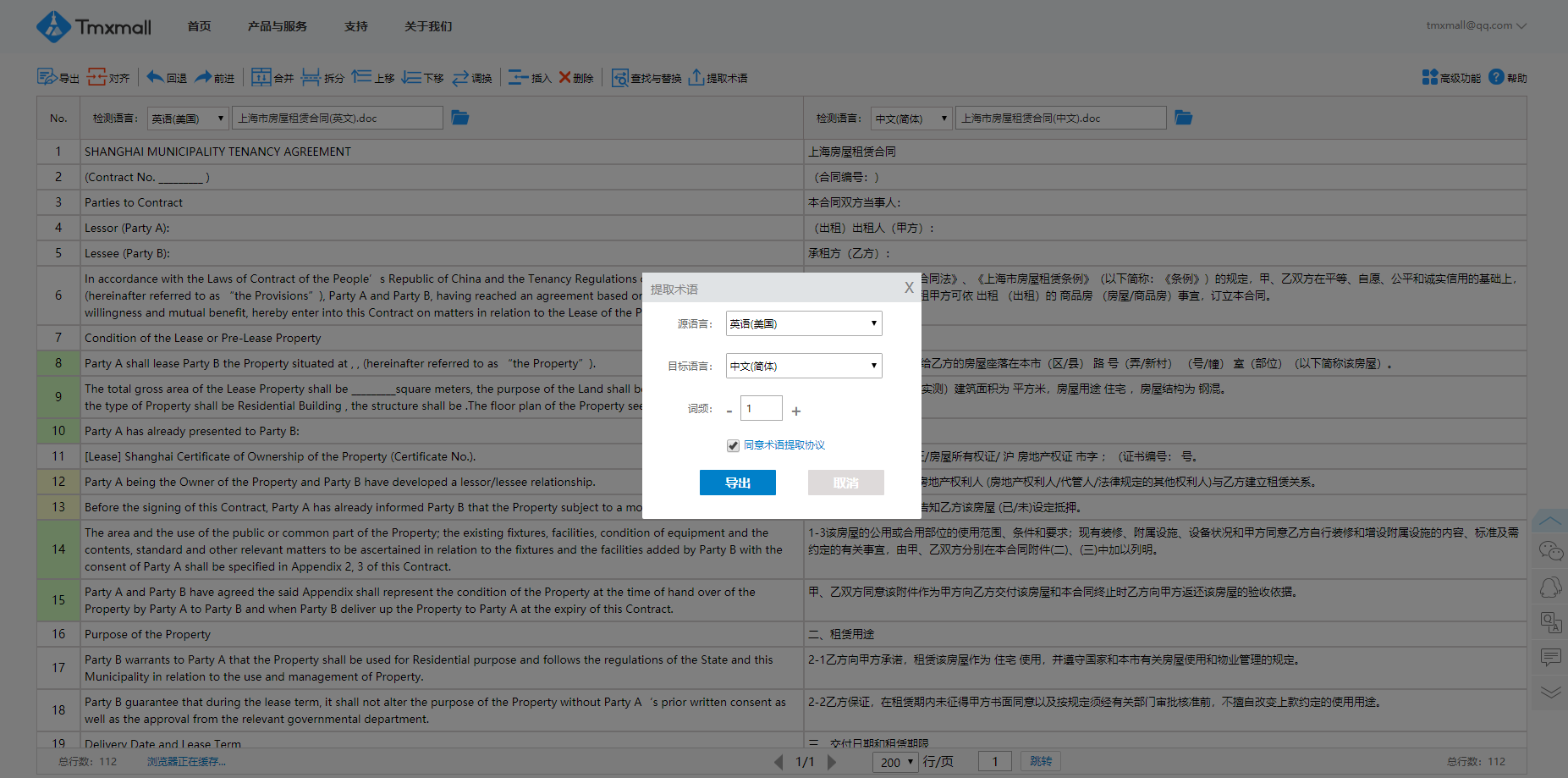Image resolution: width=1568 pixels, height=778 pixels.
Task: Select 'Purpose of the Property' cell
Action: coord(442,634)
